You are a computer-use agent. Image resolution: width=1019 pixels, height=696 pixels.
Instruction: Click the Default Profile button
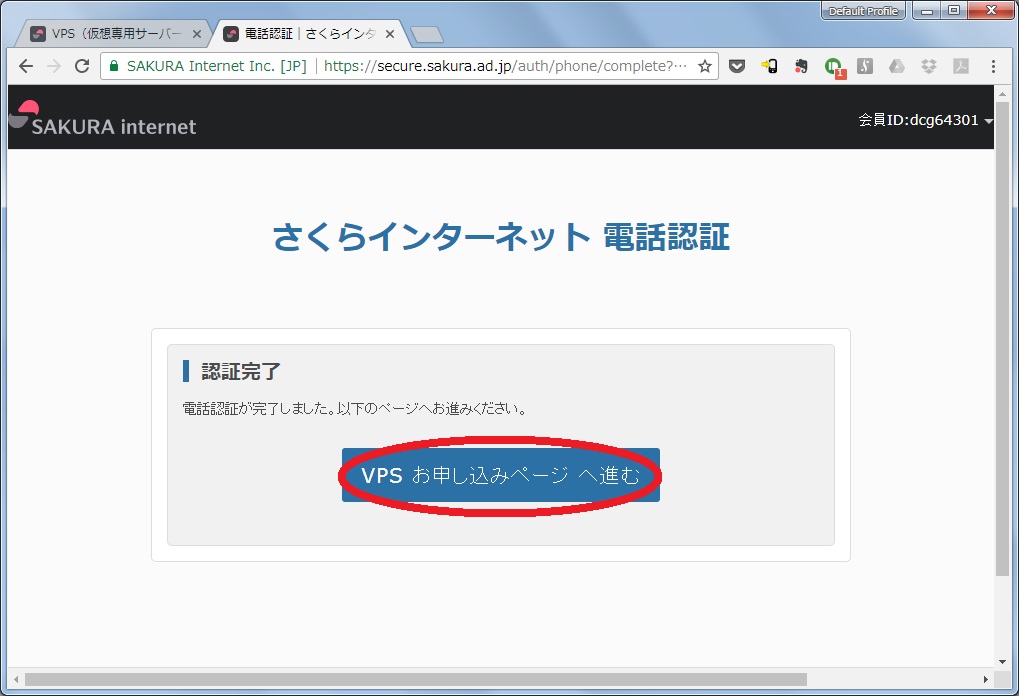click(863, 11)
